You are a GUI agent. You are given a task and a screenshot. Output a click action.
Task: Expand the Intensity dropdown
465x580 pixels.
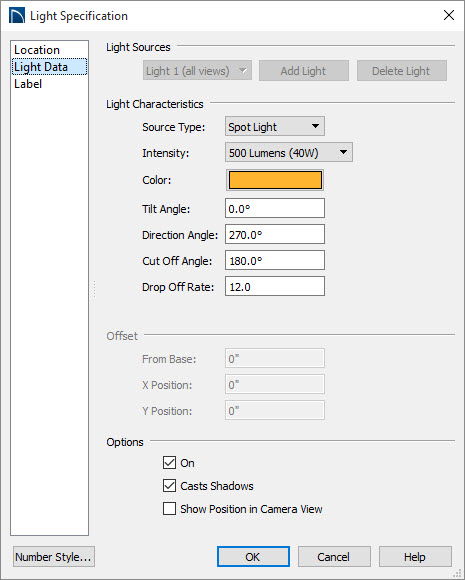coord(289,152)
